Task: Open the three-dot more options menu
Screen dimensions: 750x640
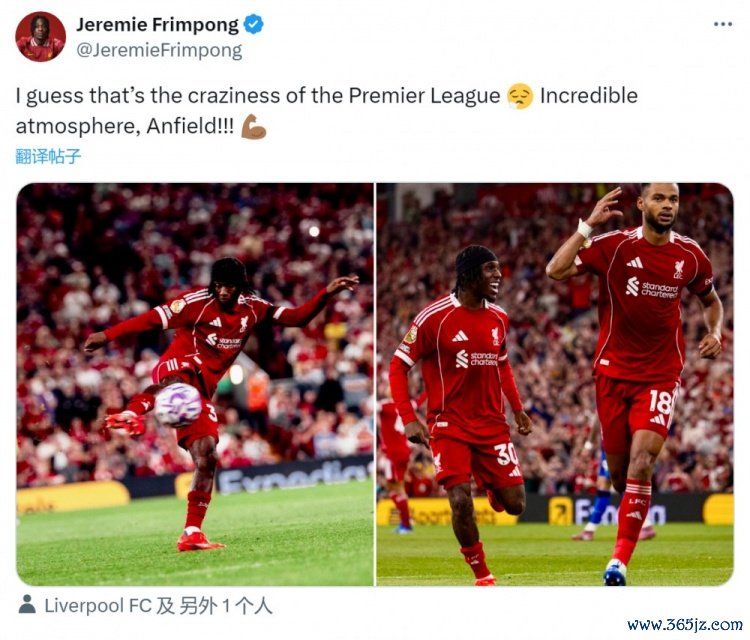Action: 723,24
